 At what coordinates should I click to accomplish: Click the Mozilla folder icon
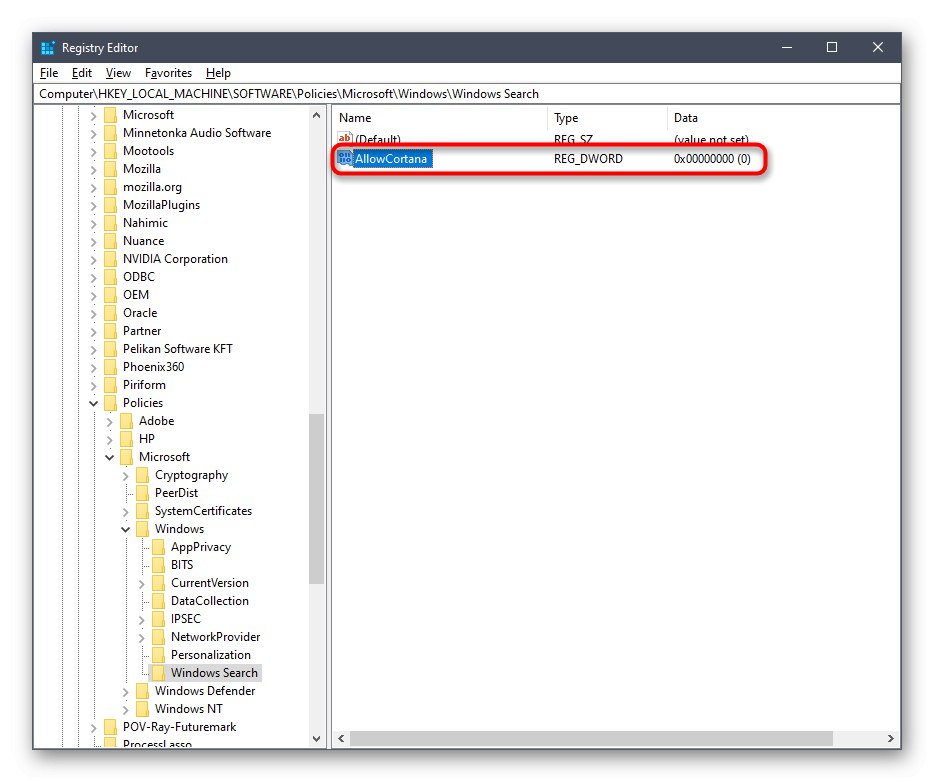click(110, 169)
